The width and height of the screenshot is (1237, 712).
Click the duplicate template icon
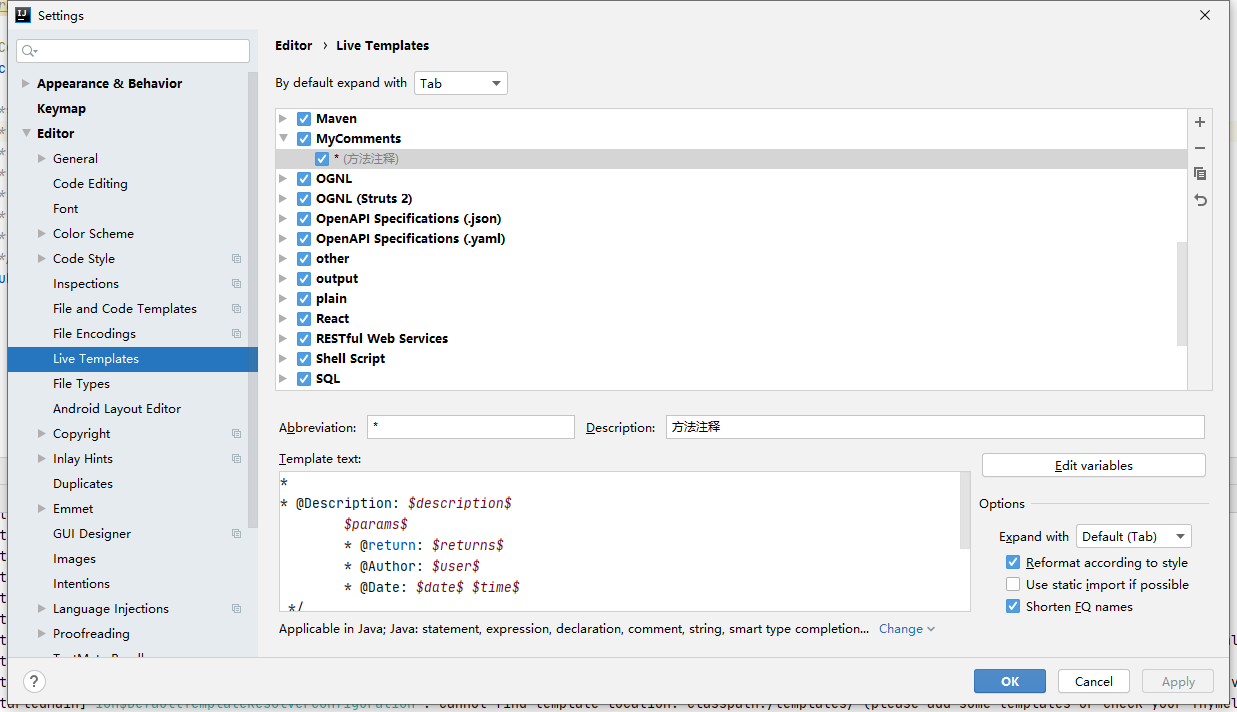coord(1200,174)
